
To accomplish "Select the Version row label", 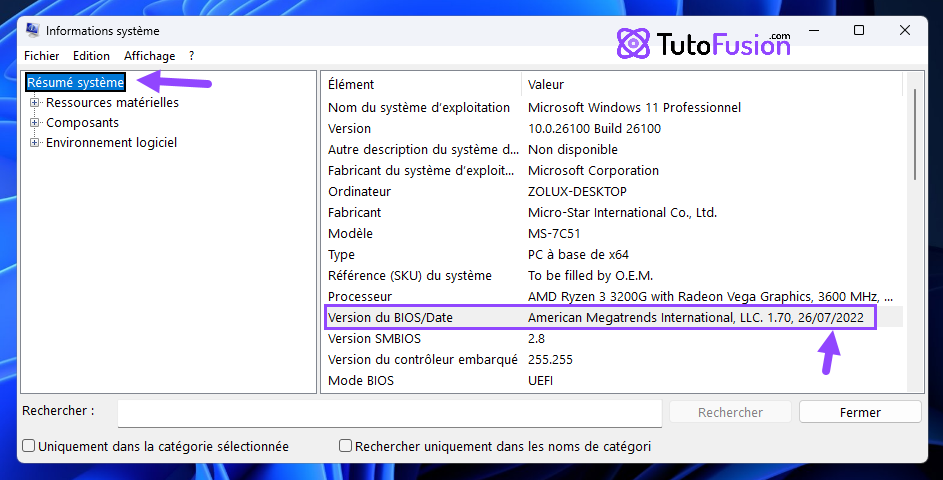I will (349, 129).
